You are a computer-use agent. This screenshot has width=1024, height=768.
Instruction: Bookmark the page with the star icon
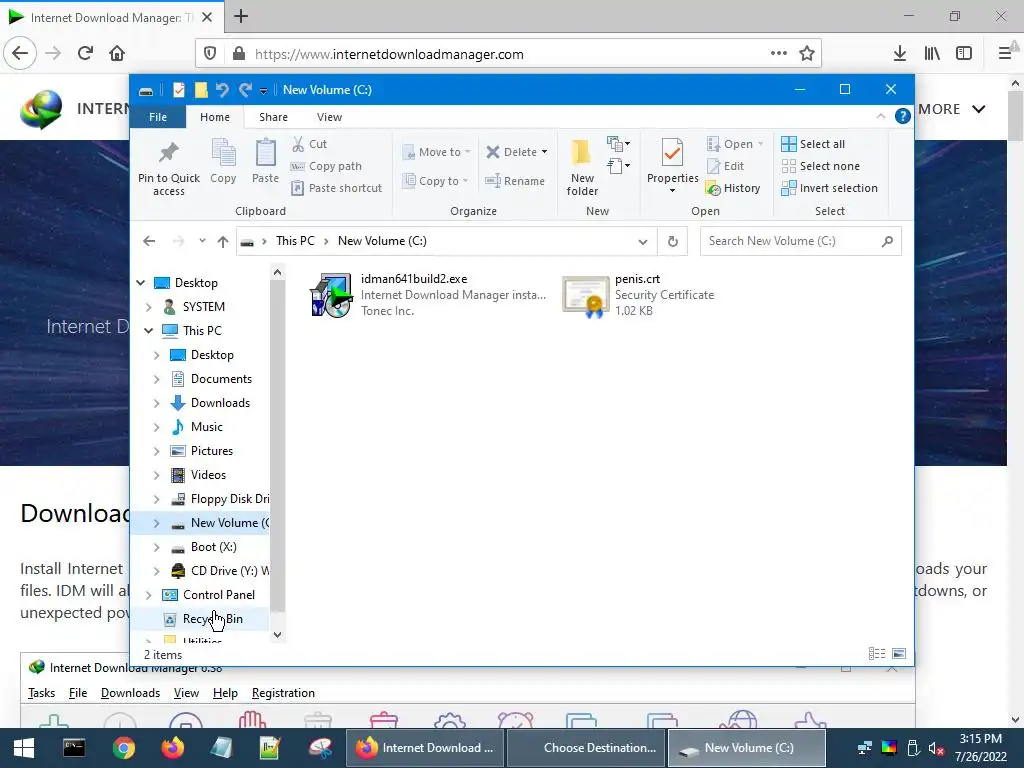click(807, 54)
